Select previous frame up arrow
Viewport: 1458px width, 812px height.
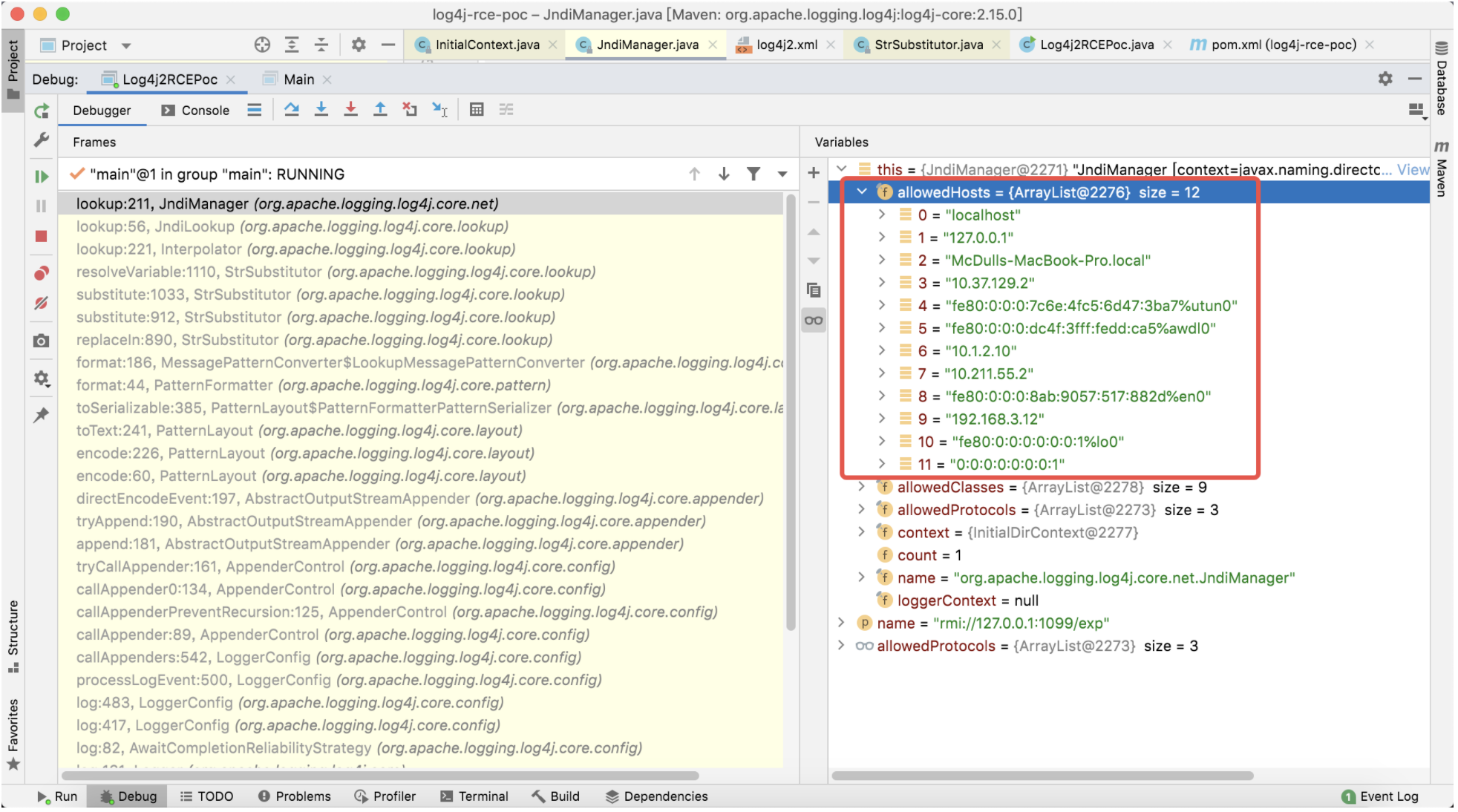click(x=694, y=174)
